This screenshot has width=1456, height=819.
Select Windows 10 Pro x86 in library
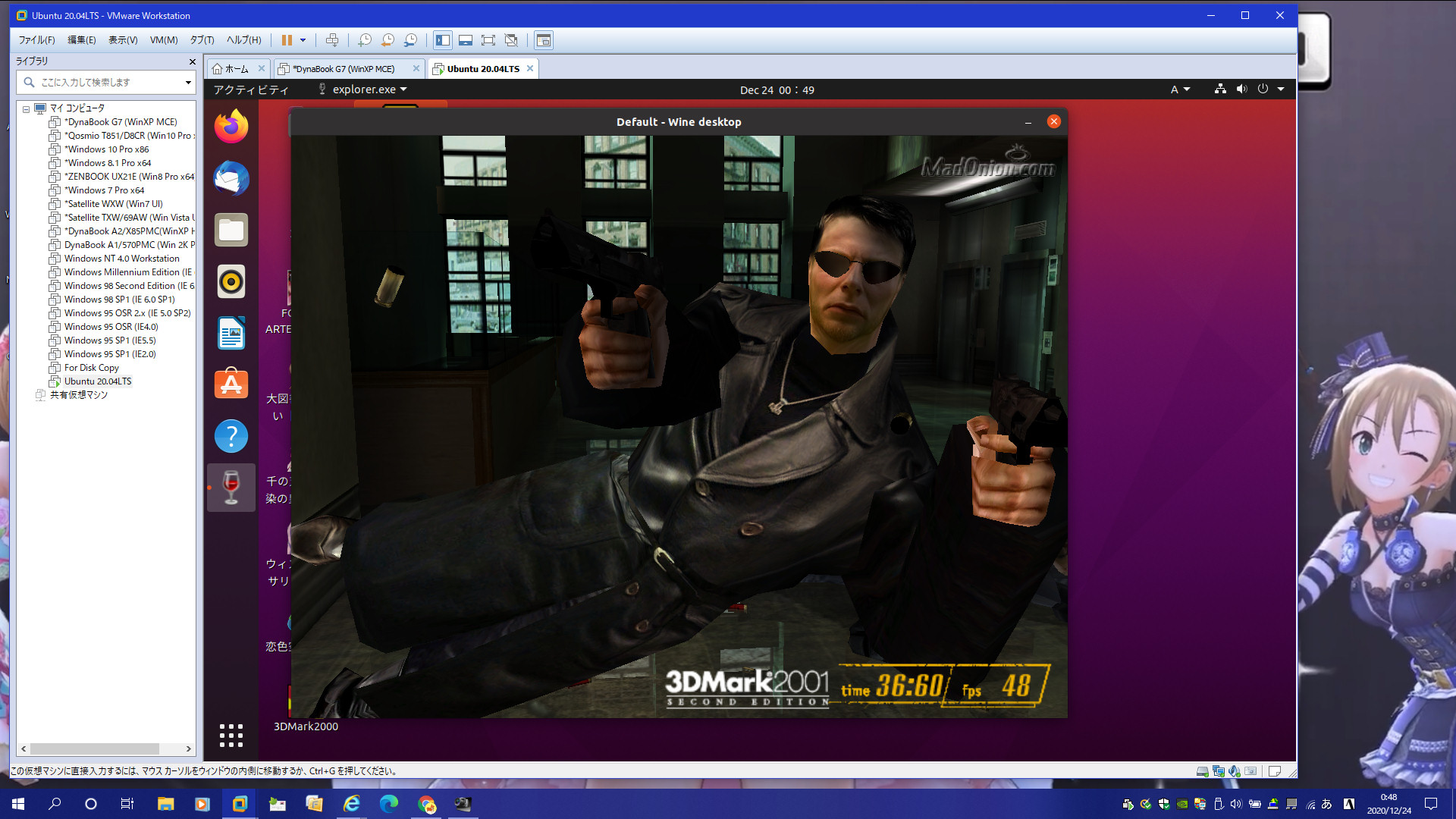point(106,149)
